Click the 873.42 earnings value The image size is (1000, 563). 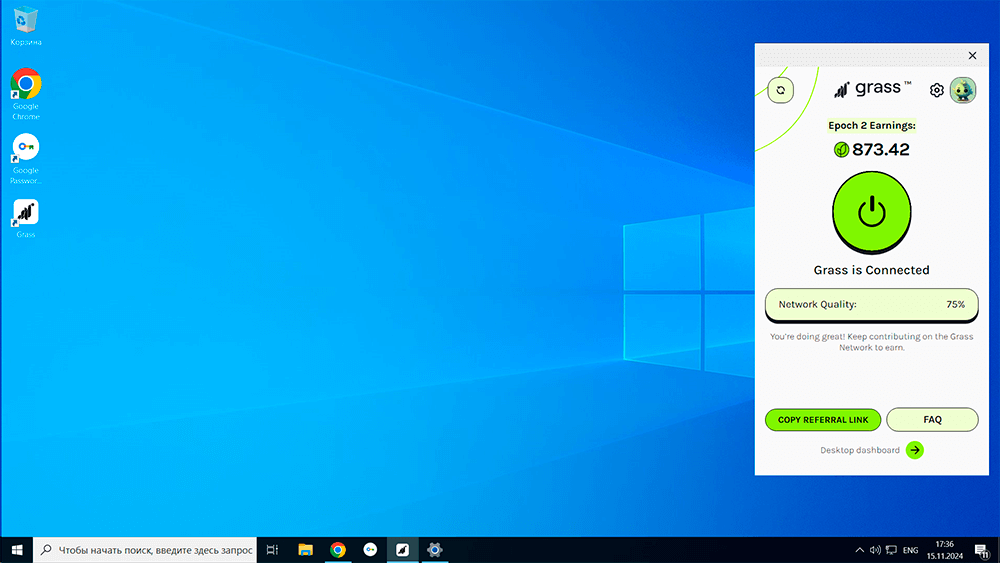point(881,149)
